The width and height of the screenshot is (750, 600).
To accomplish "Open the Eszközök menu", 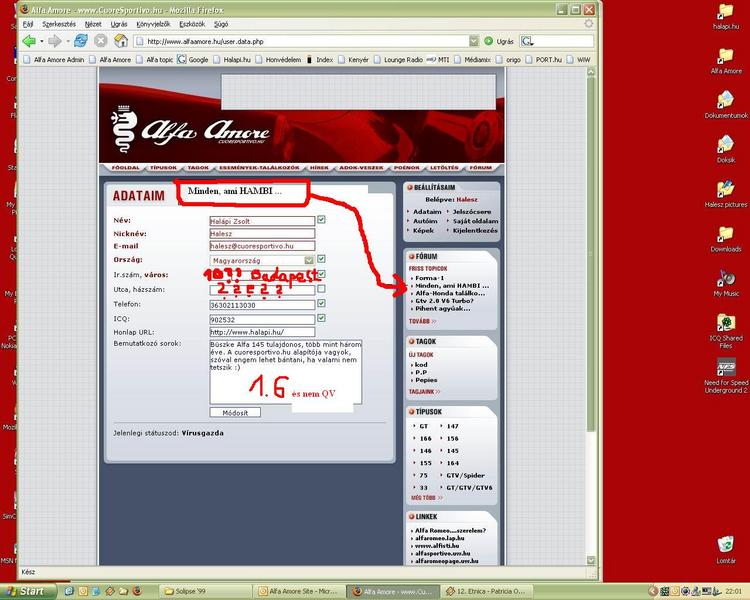I will pyautogui.click(x=192, y=24).
